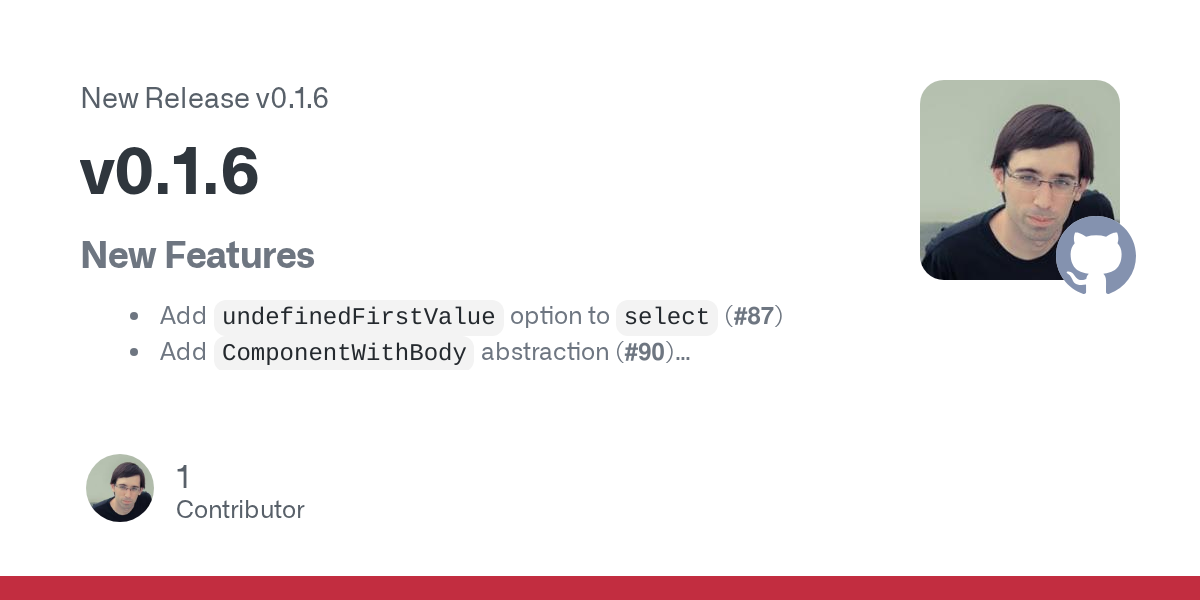
Task: Click the 'select' code label
Action: (666, 317)
